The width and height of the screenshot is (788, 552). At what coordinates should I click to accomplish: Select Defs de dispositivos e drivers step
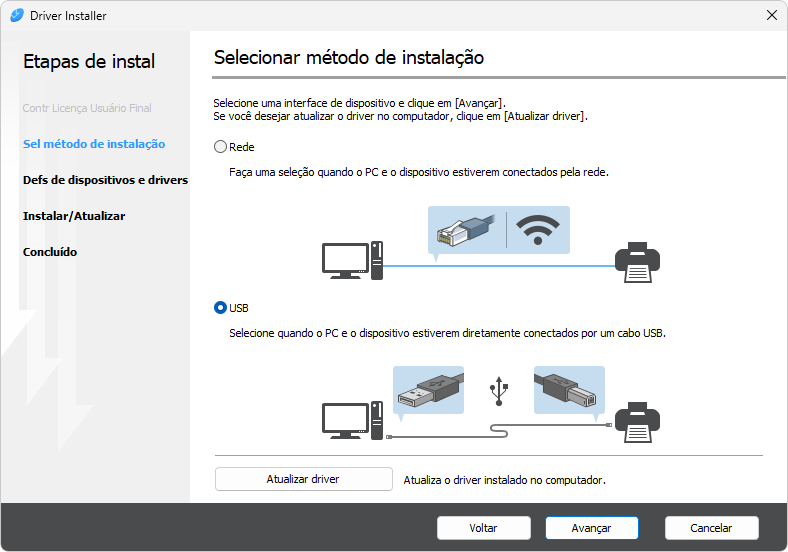tap(105, 180)
